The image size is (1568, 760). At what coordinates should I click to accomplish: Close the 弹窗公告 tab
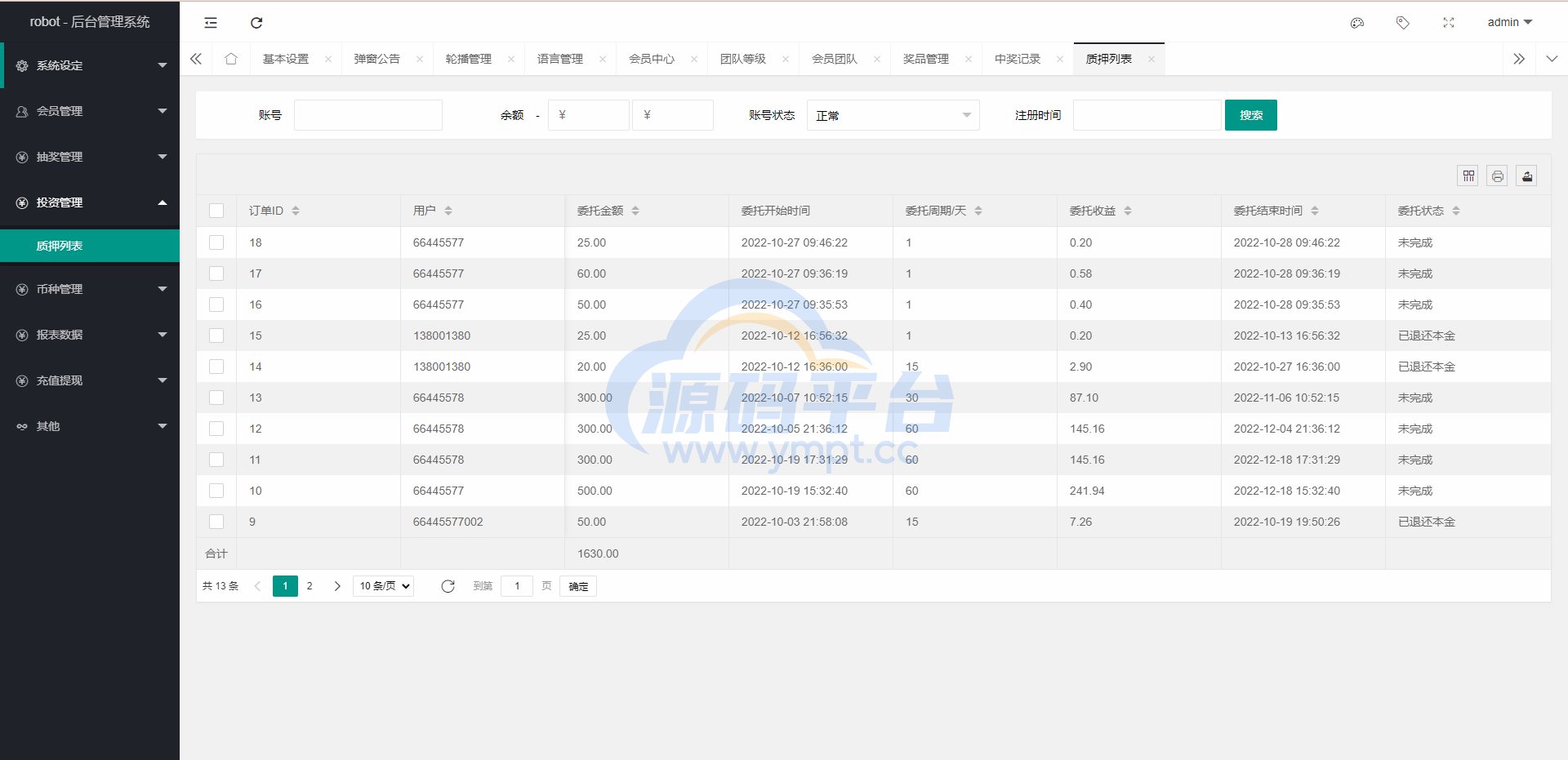pyautogui.click(x=420, y=59)
